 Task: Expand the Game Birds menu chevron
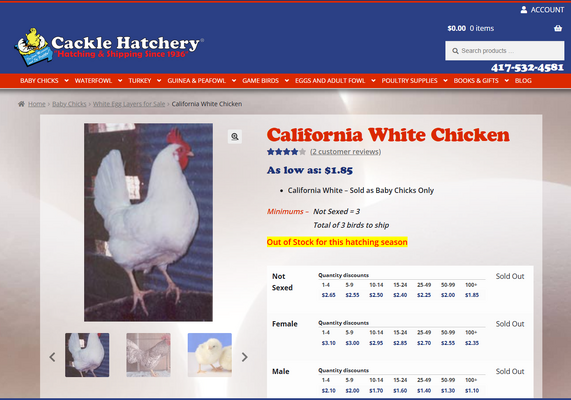click(x=287, y=81)
